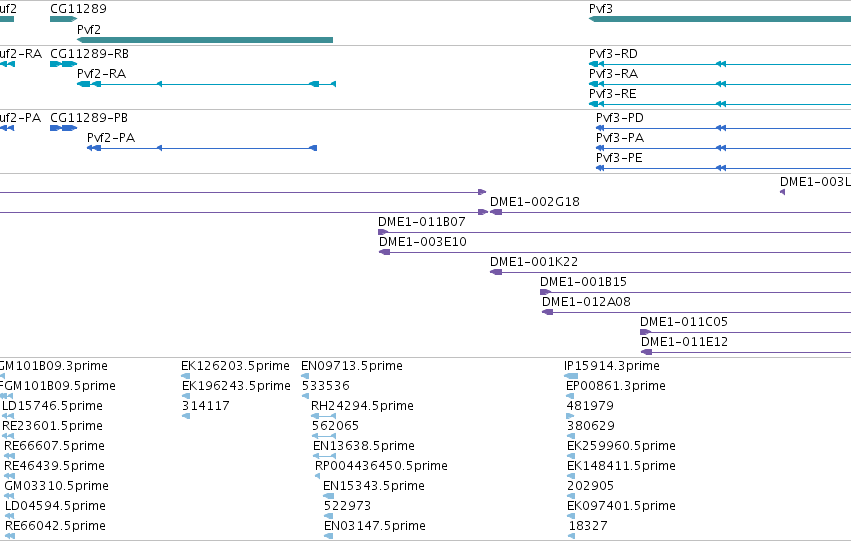Click the EK126203.5prime EST marker
The width and height of the screenshot is (851, 541).
coord(186,376)
